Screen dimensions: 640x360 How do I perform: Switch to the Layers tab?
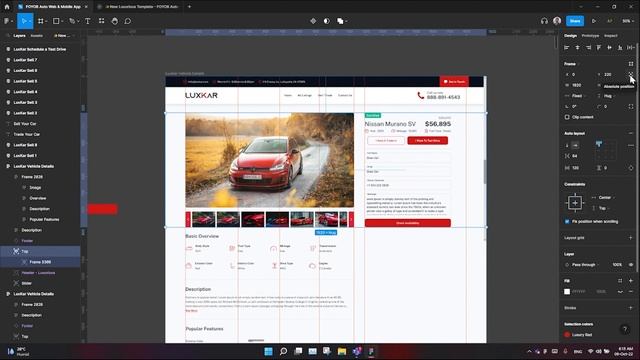19,36
